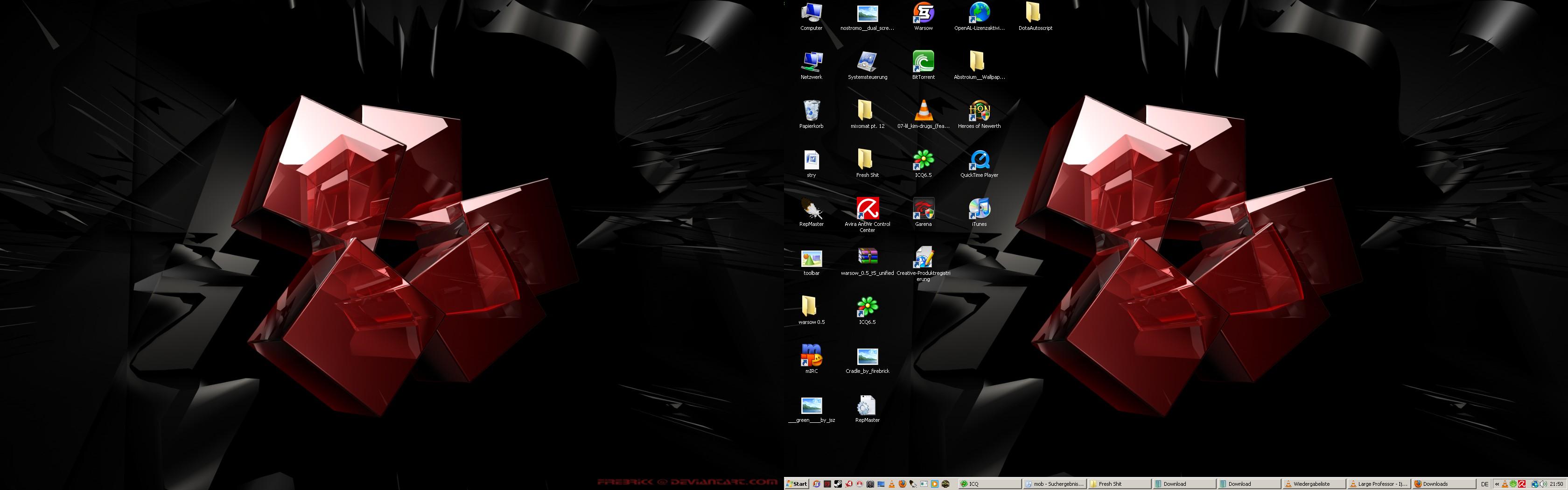Select the ___green____by_jsz image file
Viewport: 1568px width, 490px height.
click(812, 410)
